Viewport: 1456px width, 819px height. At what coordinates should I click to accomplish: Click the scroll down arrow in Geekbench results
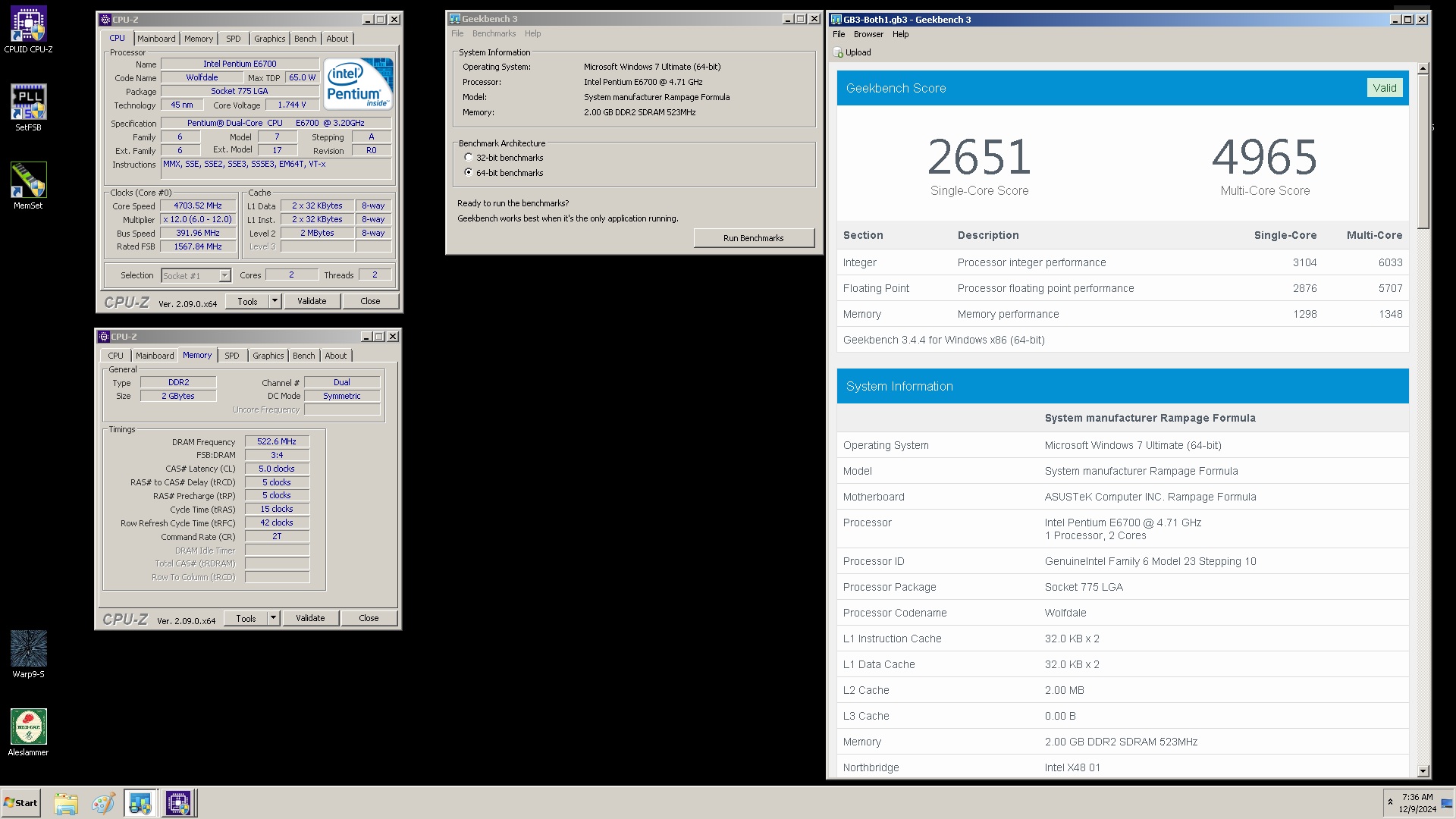pyautogui.click(x=1423, y=771)
